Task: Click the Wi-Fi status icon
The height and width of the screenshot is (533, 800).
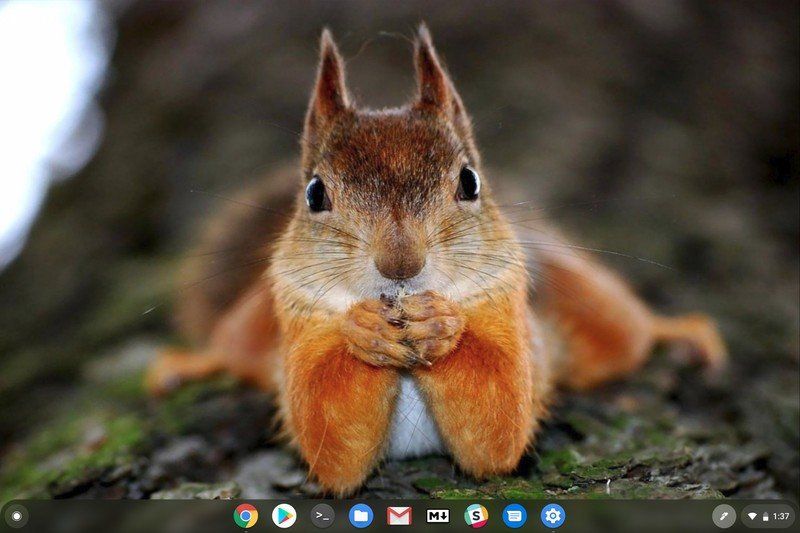Action: point(752,517)
